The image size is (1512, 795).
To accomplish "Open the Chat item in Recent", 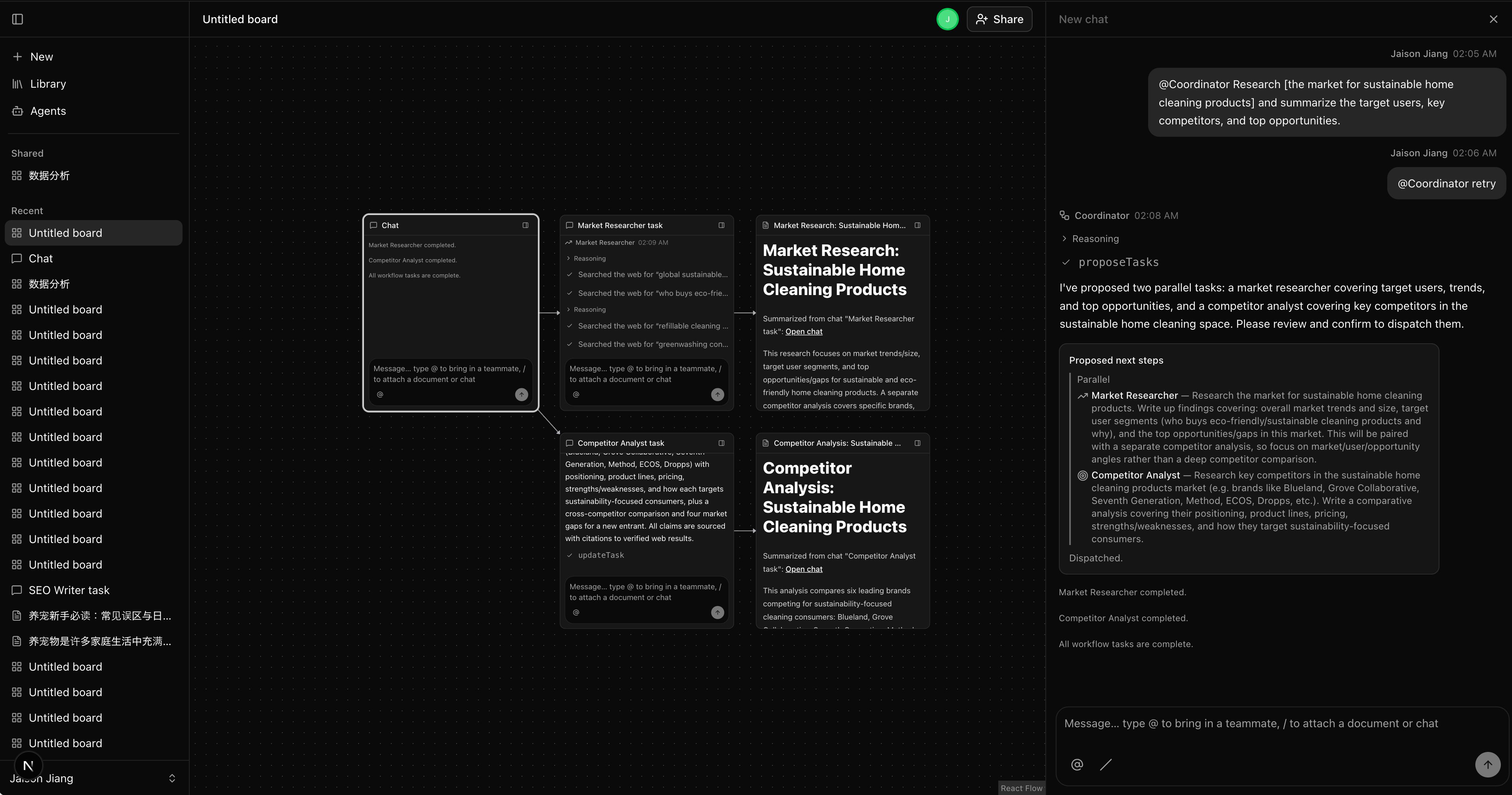I will point(94,258).
